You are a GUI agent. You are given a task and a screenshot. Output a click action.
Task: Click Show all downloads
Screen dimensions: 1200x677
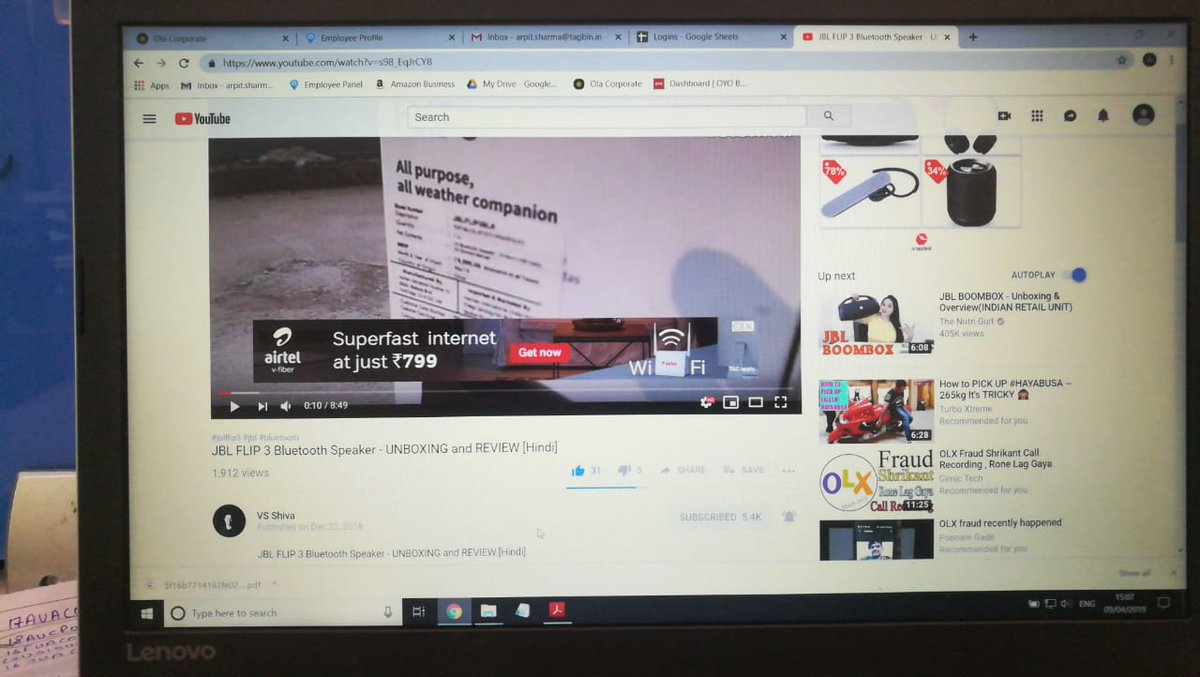1134,573
